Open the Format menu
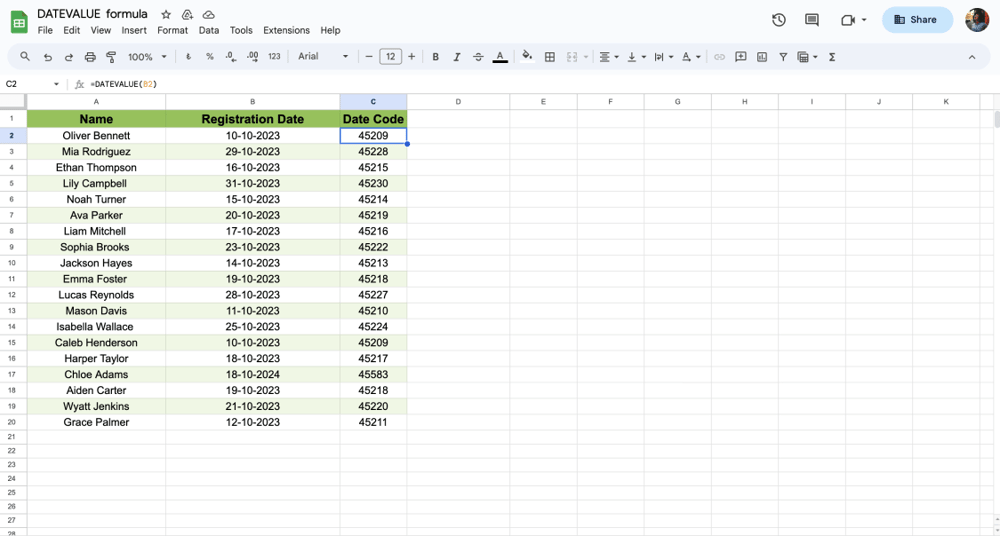1000x536 pixels. click(x=172, y=31)
